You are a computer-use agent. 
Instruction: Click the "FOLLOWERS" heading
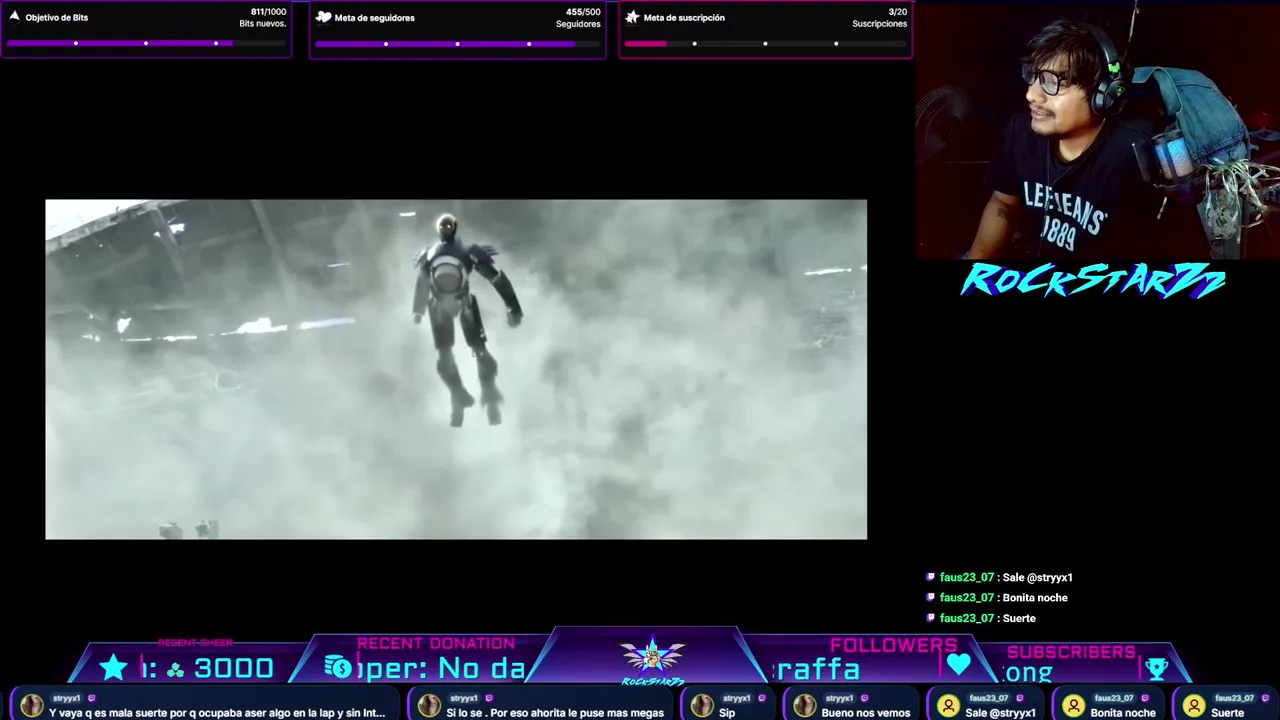click(x=894, y=645)
